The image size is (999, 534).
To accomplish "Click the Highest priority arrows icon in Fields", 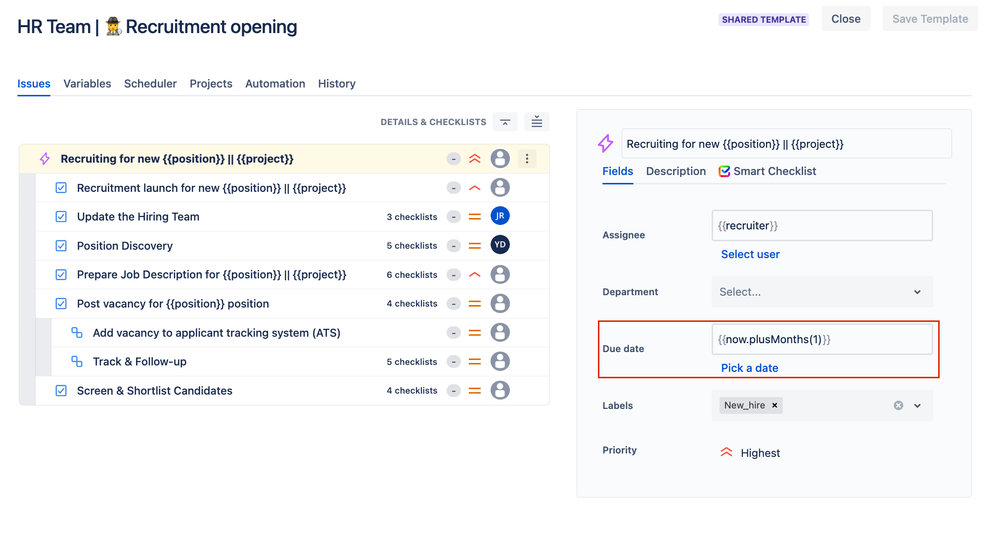I will (726, 452).
